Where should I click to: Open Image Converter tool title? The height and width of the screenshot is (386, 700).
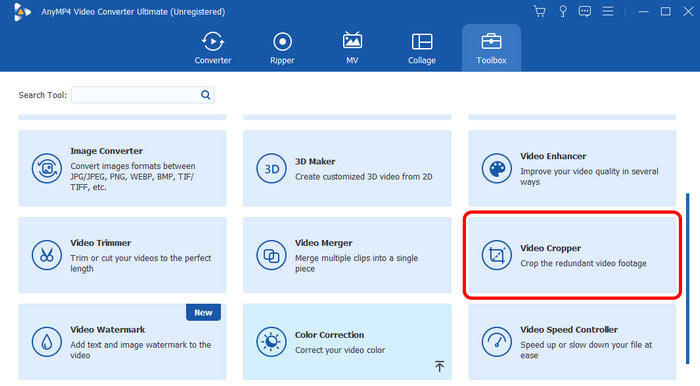pyautogui.click(x=106, y=151)
